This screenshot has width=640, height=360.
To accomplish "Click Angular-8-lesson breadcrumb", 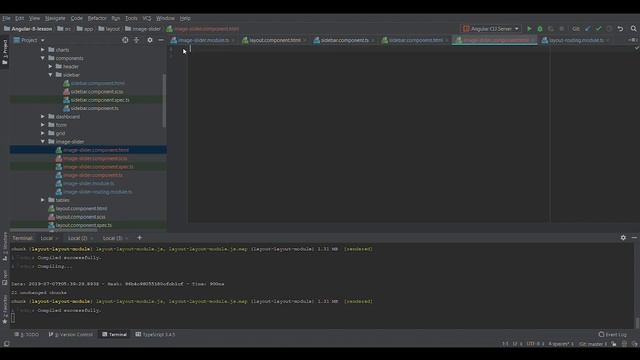I will point(28,29).
